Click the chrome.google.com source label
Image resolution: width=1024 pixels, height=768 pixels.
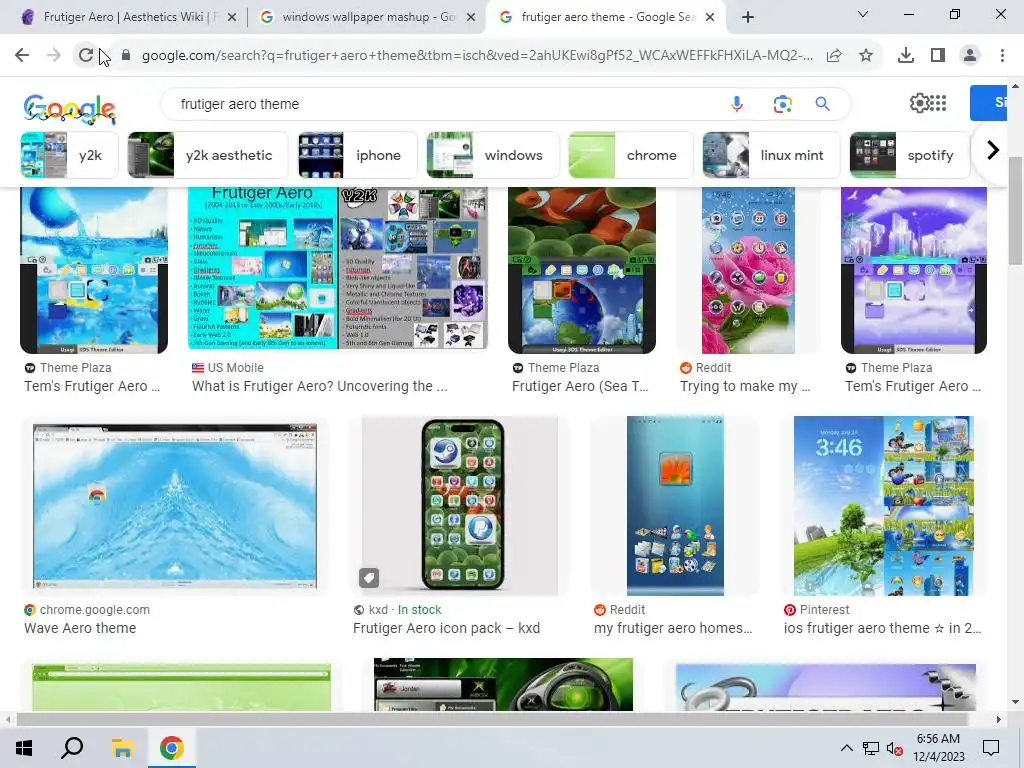click(95, 609)
